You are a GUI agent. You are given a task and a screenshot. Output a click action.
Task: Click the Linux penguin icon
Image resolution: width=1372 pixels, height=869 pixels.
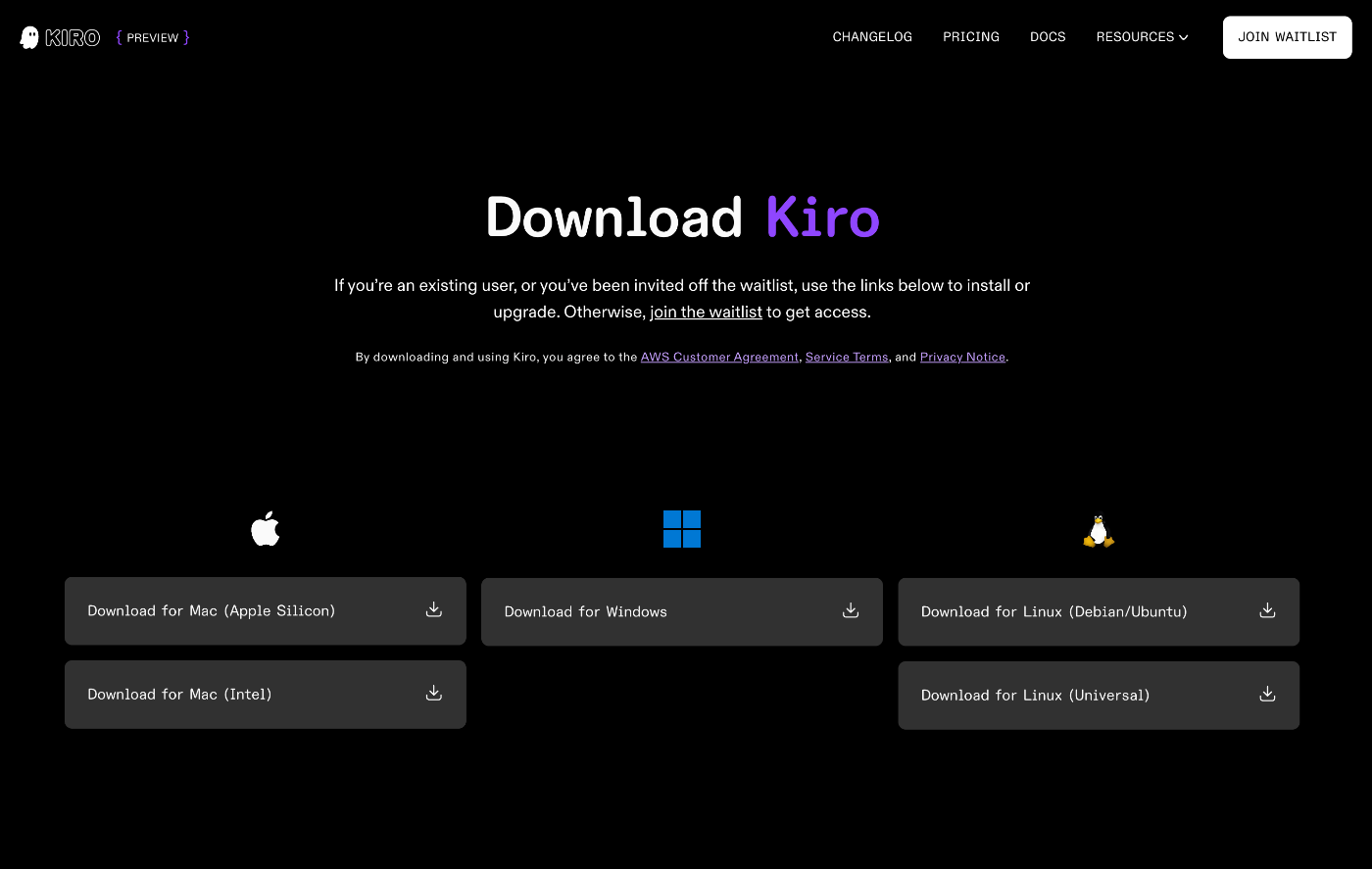click(1099, 531)
